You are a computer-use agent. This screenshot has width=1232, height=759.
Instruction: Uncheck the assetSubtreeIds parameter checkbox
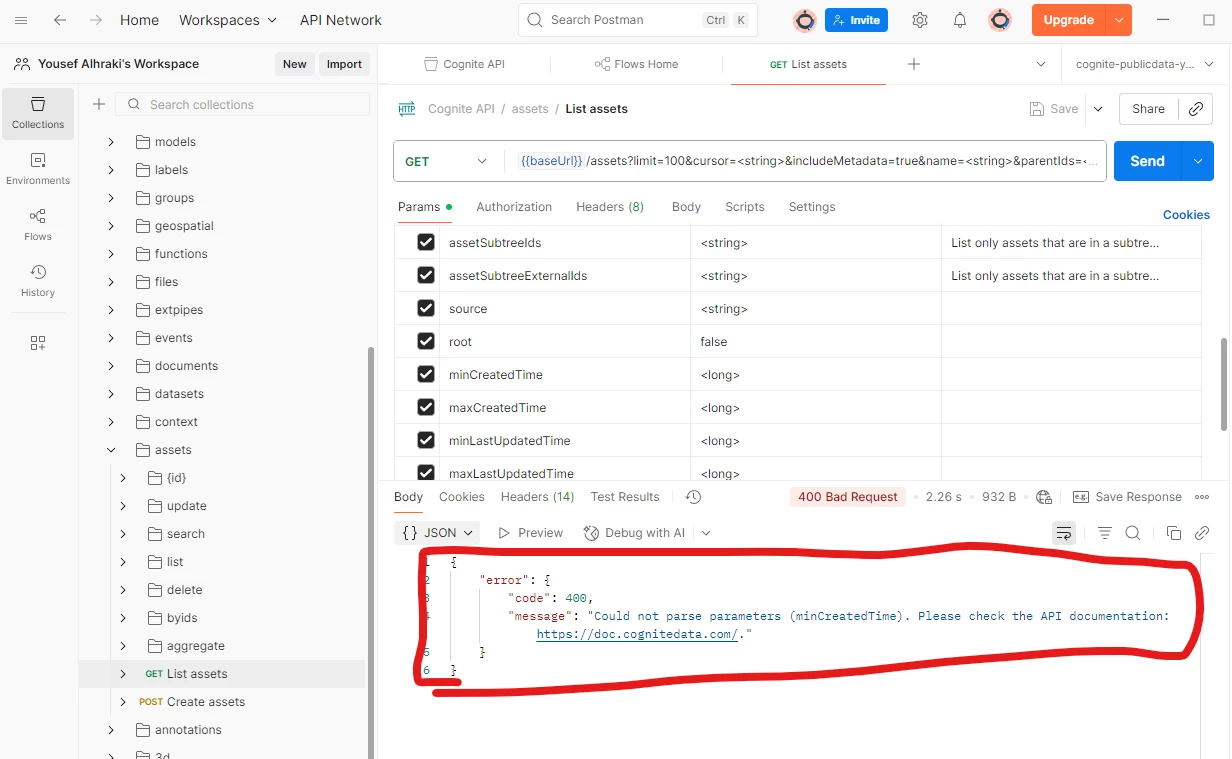click(426, 243)
